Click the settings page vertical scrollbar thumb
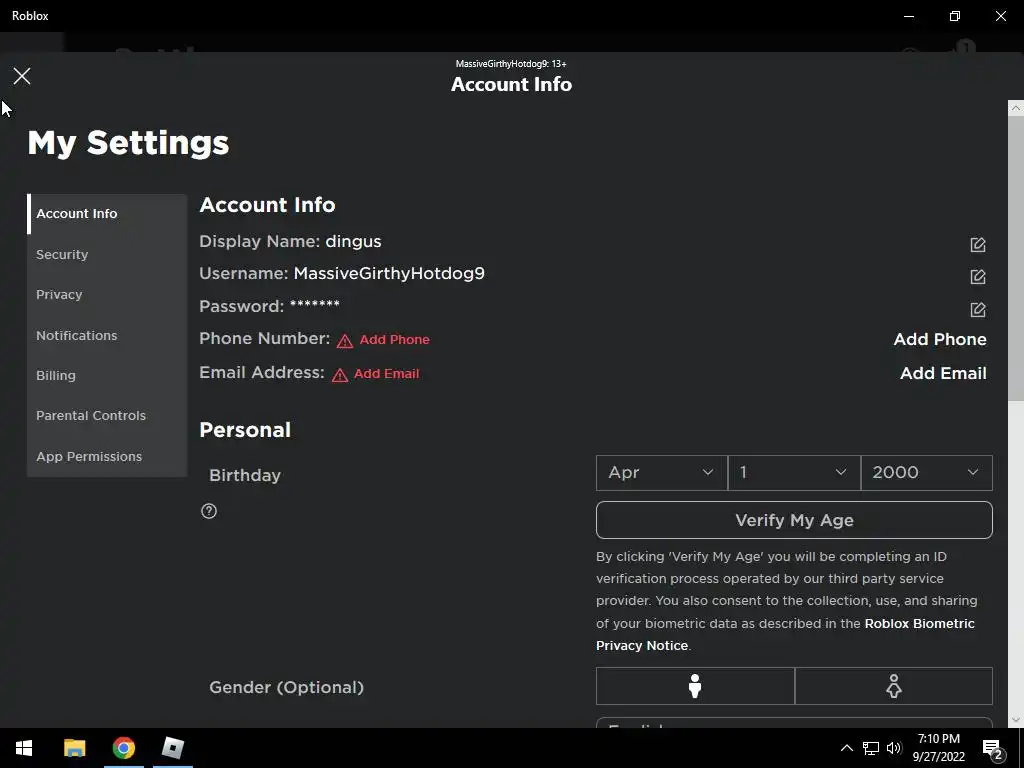 pos(1016,259)
